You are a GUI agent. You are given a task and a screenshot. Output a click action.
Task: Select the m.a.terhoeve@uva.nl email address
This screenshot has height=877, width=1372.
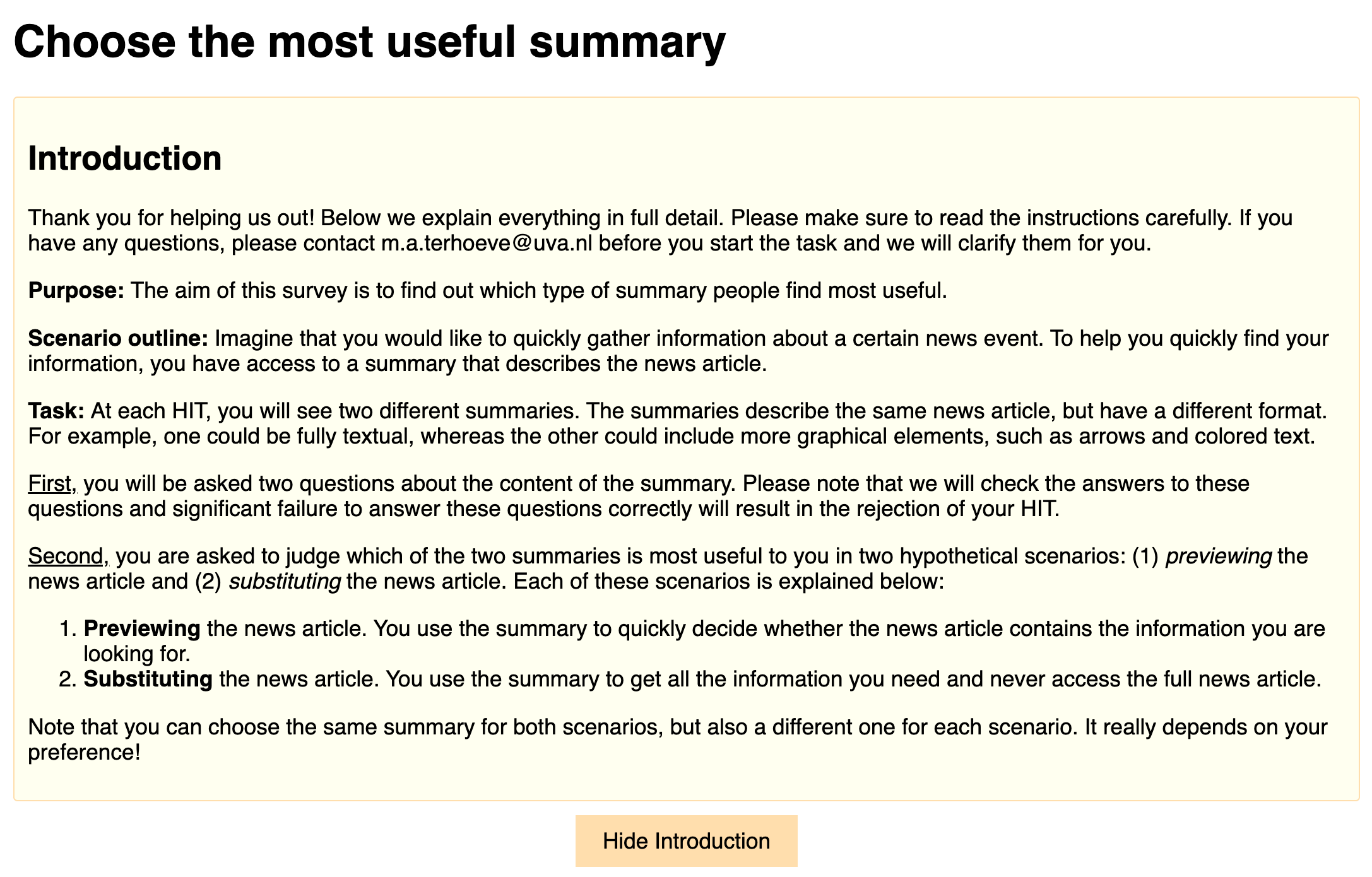point(487,243)
